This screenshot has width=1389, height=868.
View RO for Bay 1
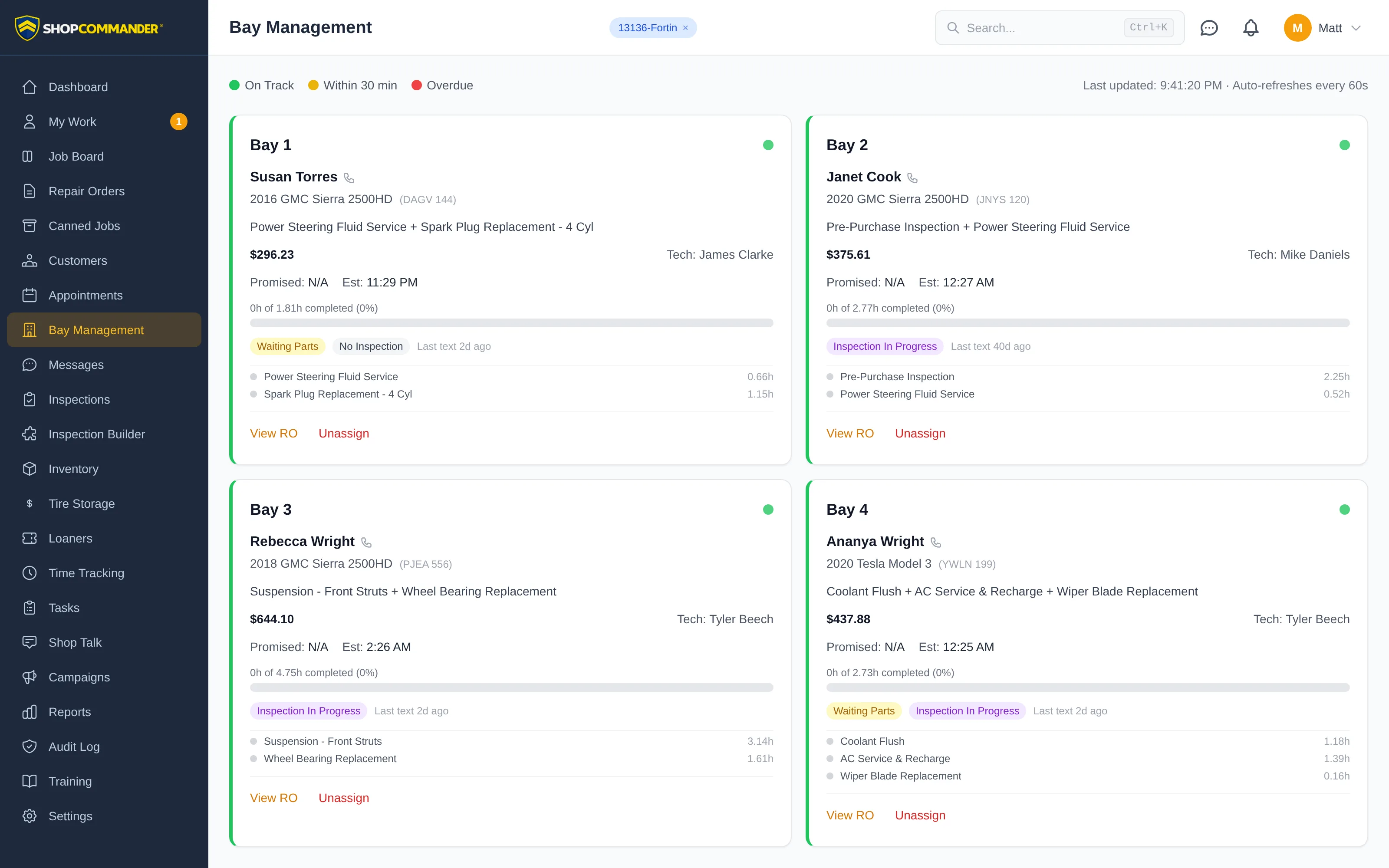click(274, 434)
